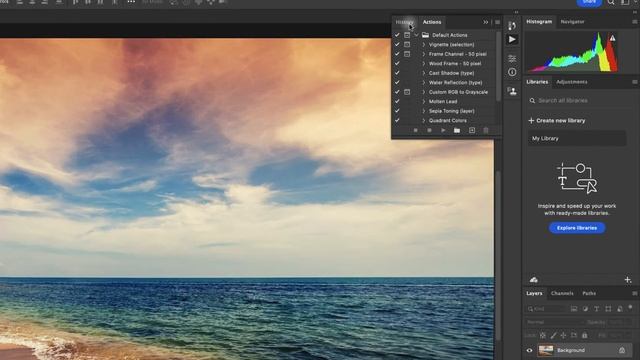The width and height of the screenshot is (640, 360).
Task: Click the Share button
Action: 589,2
